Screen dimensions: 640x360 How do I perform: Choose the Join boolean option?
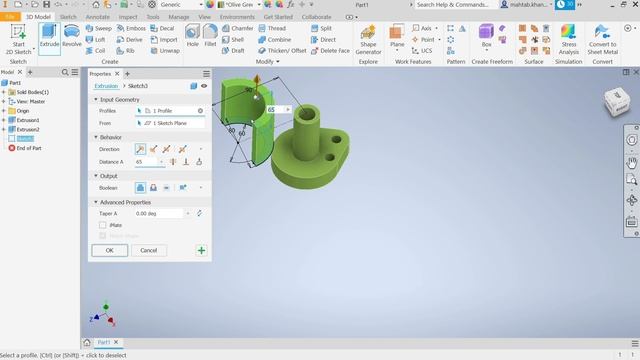[x=140, y=188]
